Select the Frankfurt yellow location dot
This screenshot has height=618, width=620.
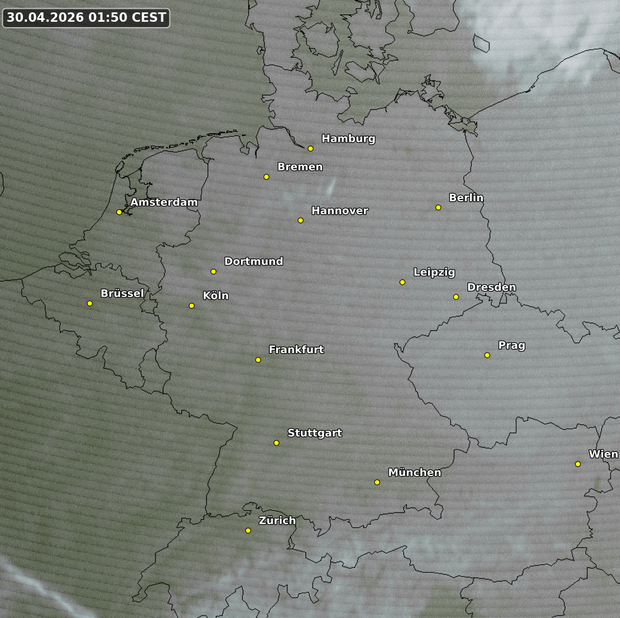click(x=258, y=359)
